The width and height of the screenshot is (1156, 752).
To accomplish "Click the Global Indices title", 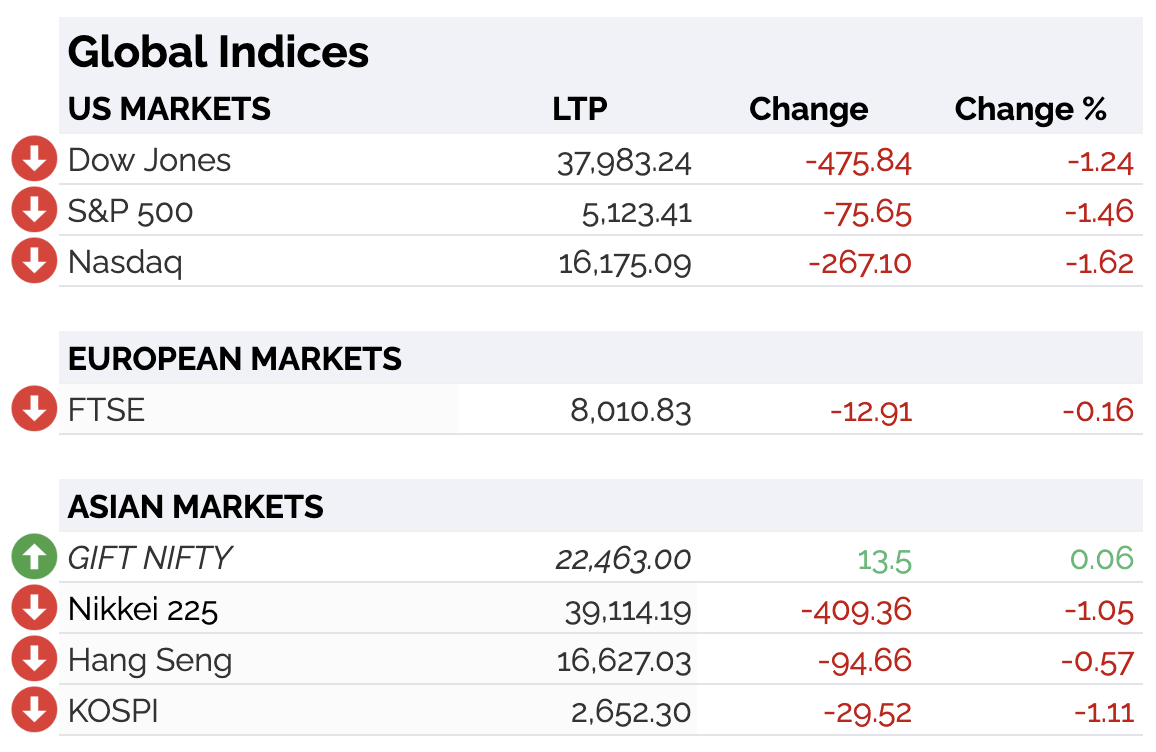I will (x=218, y=52).
